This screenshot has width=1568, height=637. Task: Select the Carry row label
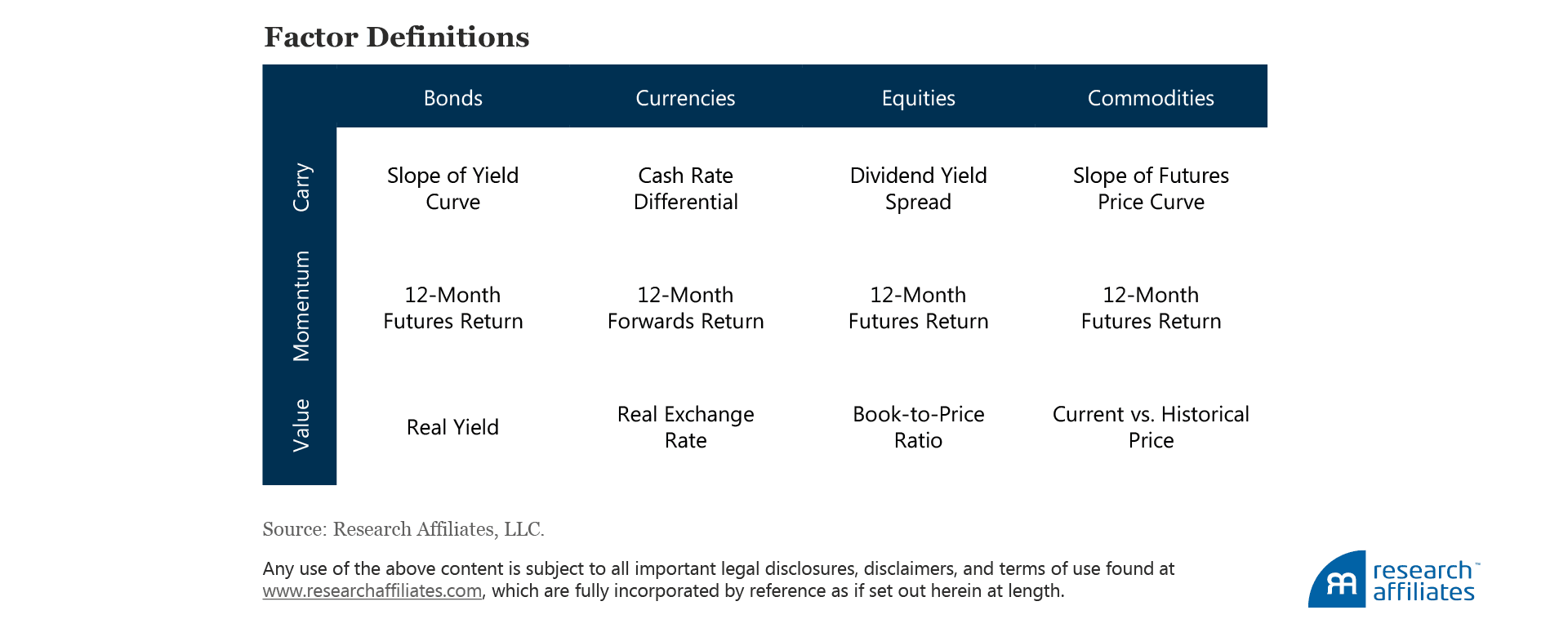tap(301, 187)
